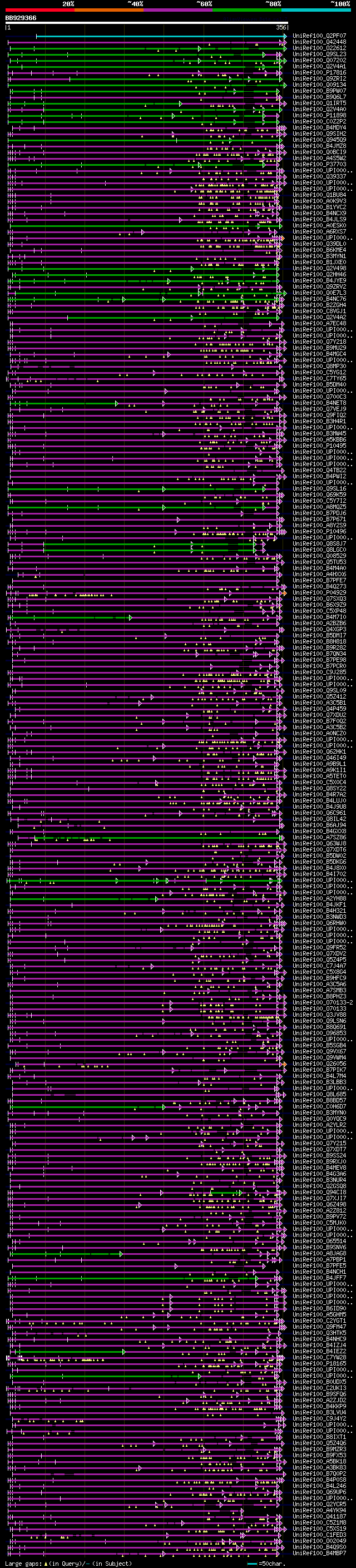Viewport: 356px width, 1568px height.
Task: Select hit label UniRef100_Q9SL23
Action: 319,54
